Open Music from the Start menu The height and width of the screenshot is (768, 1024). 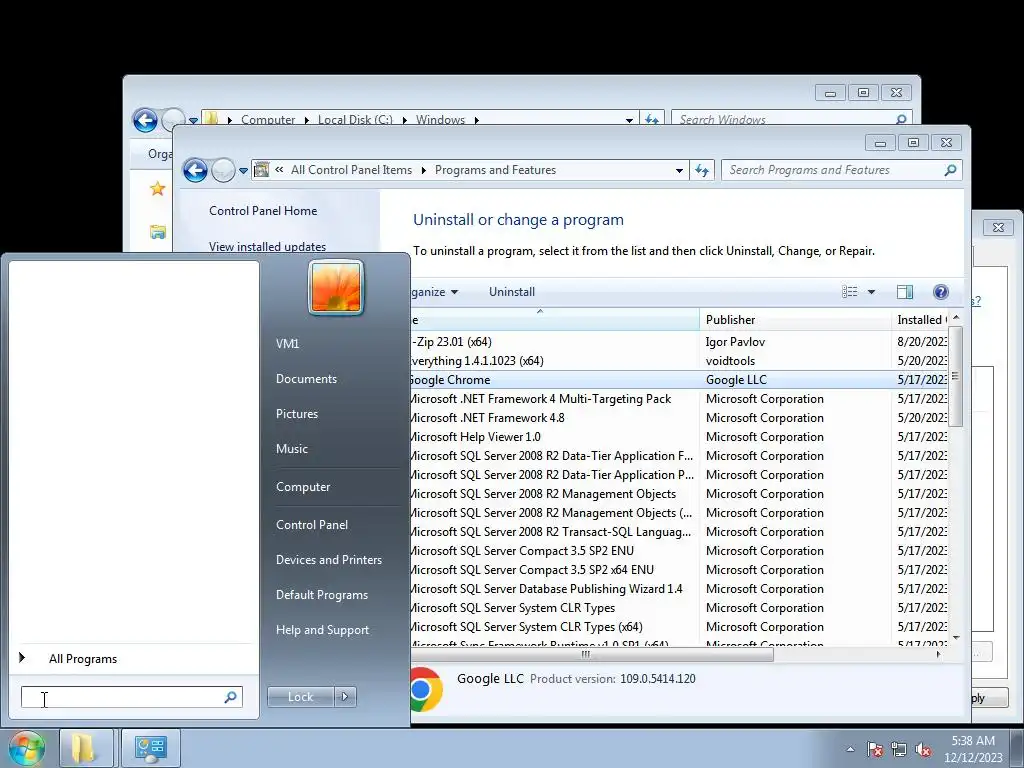pyautogui.click(x=292, y=449)
